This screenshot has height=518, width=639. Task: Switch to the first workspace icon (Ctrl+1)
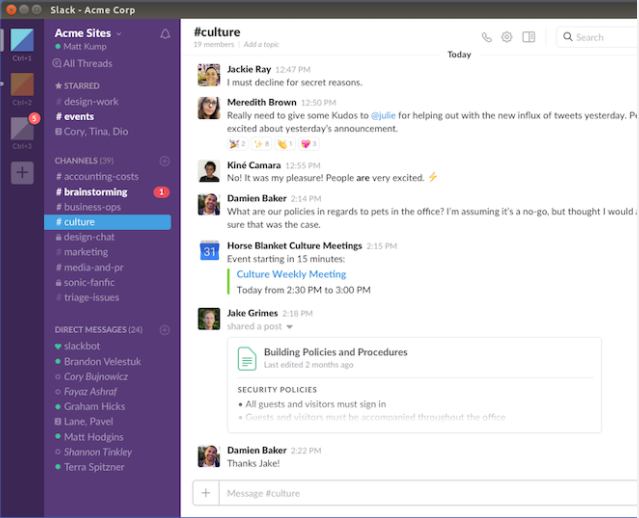tap(22, 40)
